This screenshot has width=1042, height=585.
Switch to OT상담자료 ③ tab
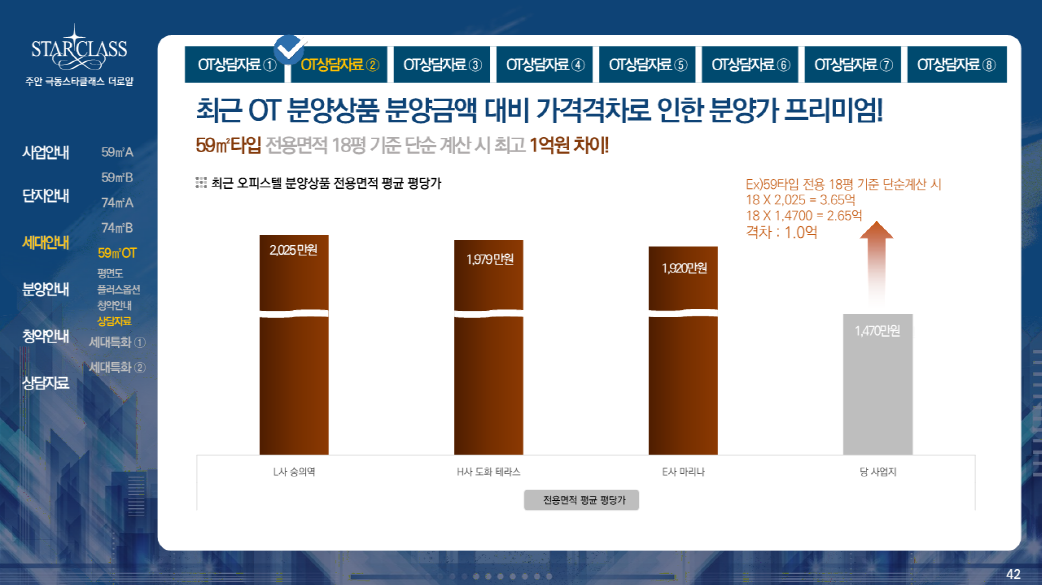(442, 65)
